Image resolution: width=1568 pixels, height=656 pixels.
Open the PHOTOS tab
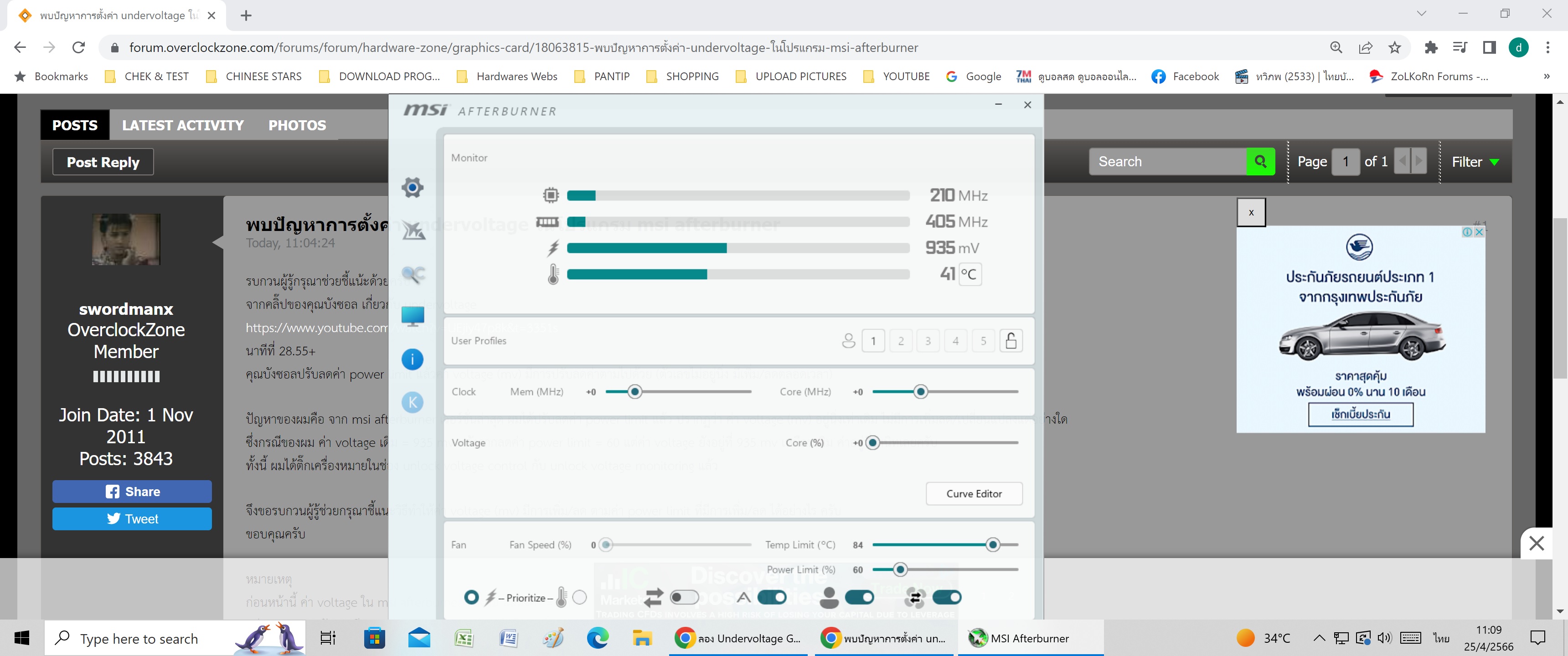(x=297, y=125)
